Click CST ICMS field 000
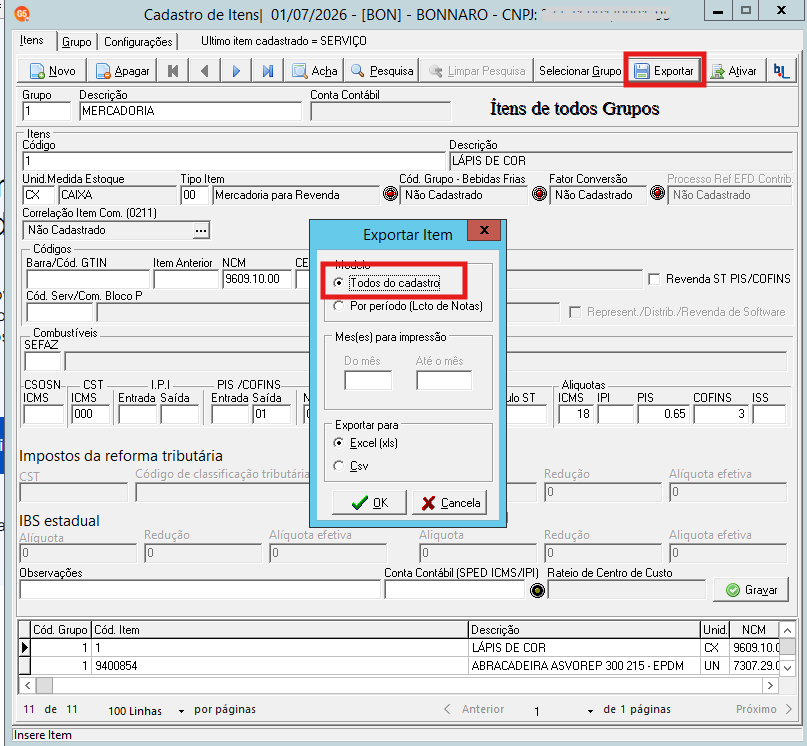807x746 pixels. [90, 414]
